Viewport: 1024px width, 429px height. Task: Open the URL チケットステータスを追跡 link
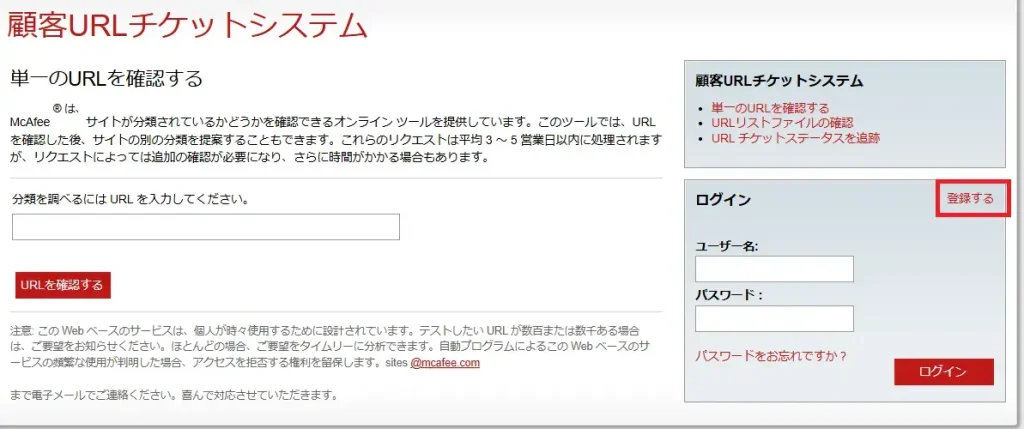point(795,138)
